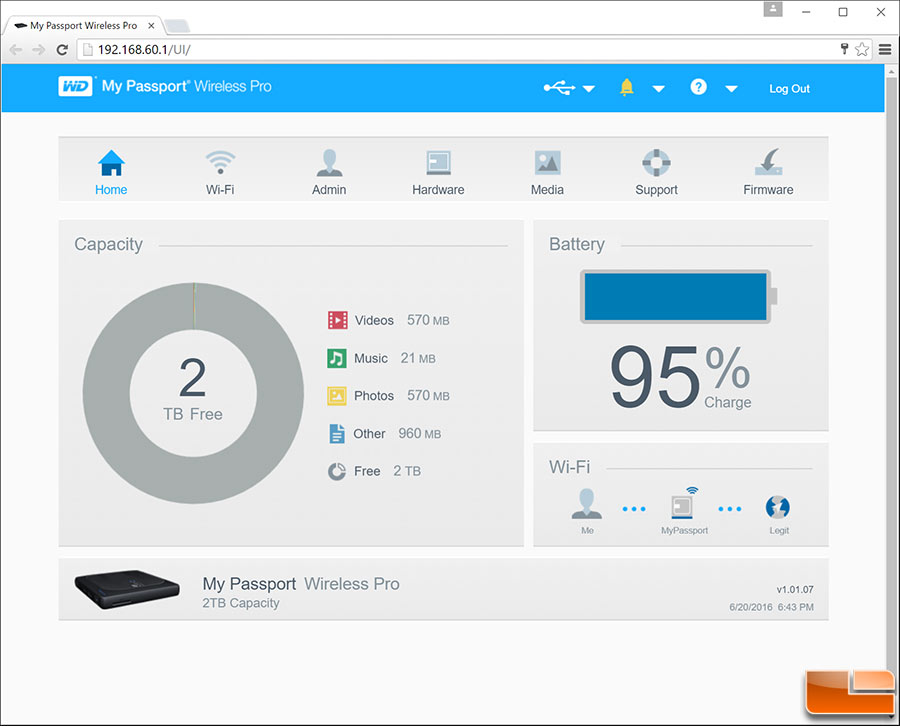Click the yellow notification bell icon
This screenshot has height=726, width=900.
(x=627, y=87)
